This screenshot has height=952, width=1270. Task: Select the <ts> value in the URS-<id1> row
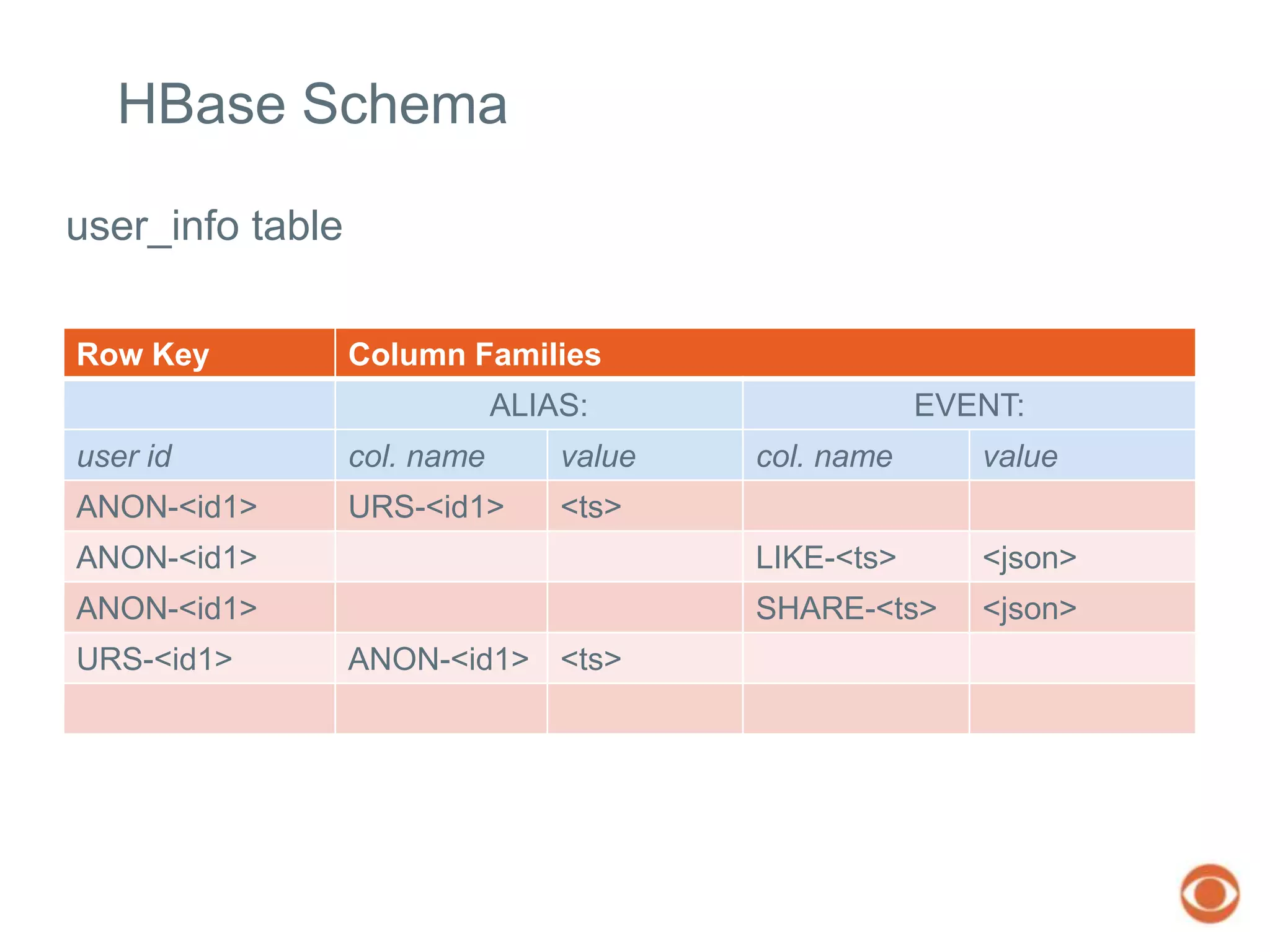click(x=644, y=659)
